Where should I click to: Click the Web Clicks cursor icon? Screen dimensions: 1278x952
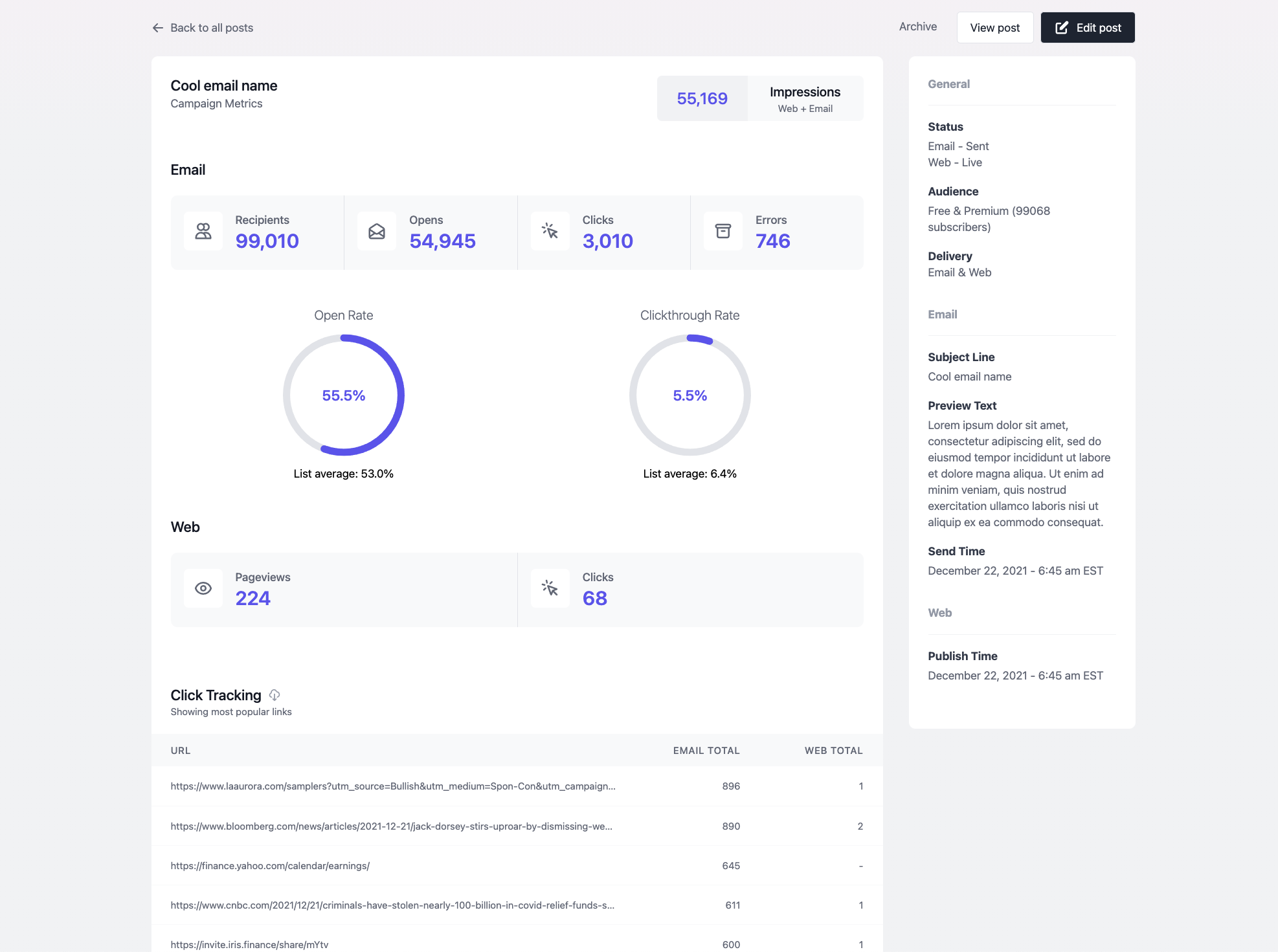(550, 588)
